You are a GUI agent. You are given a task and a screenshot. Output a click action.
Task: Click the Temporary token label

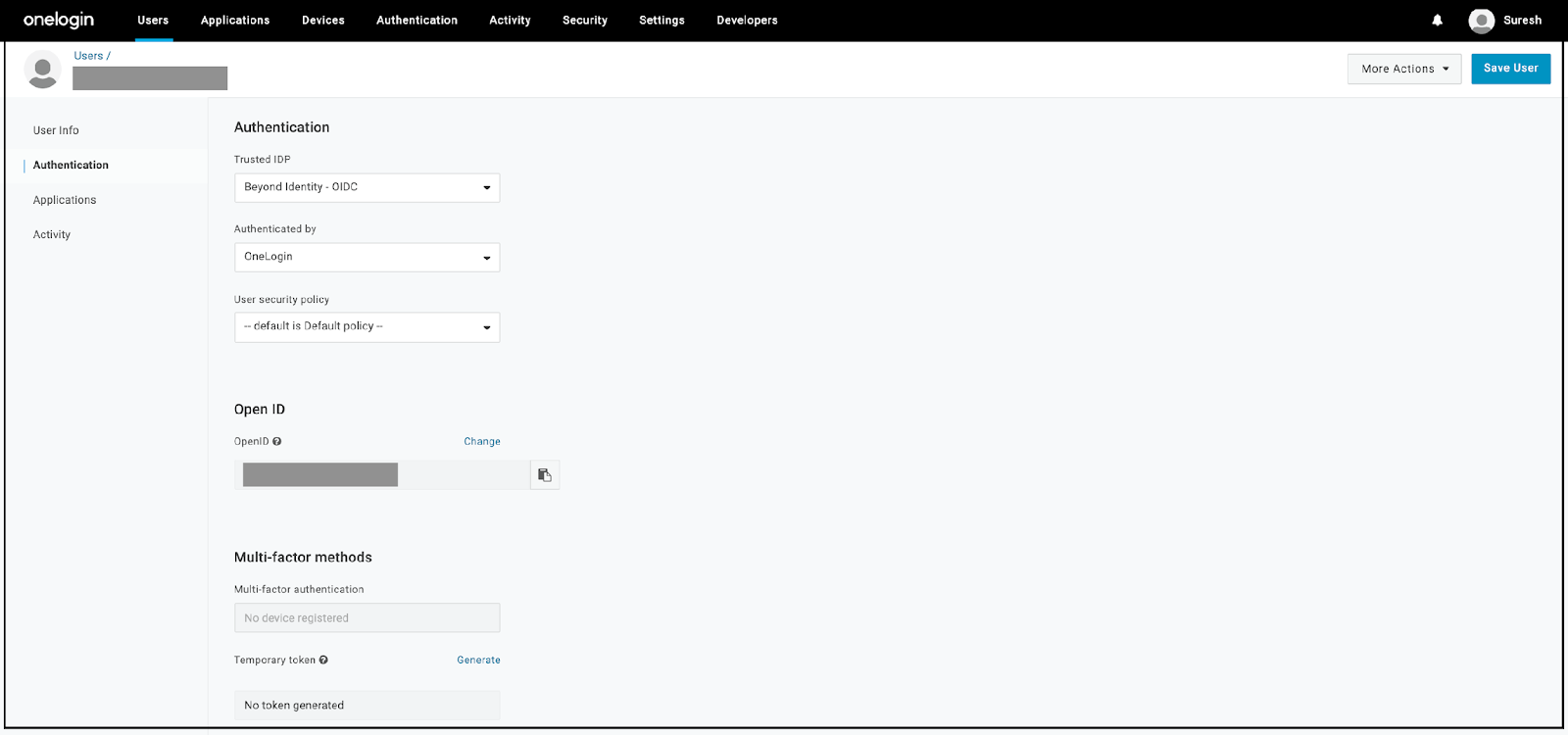pyautogui.click(x=274, y=661)
